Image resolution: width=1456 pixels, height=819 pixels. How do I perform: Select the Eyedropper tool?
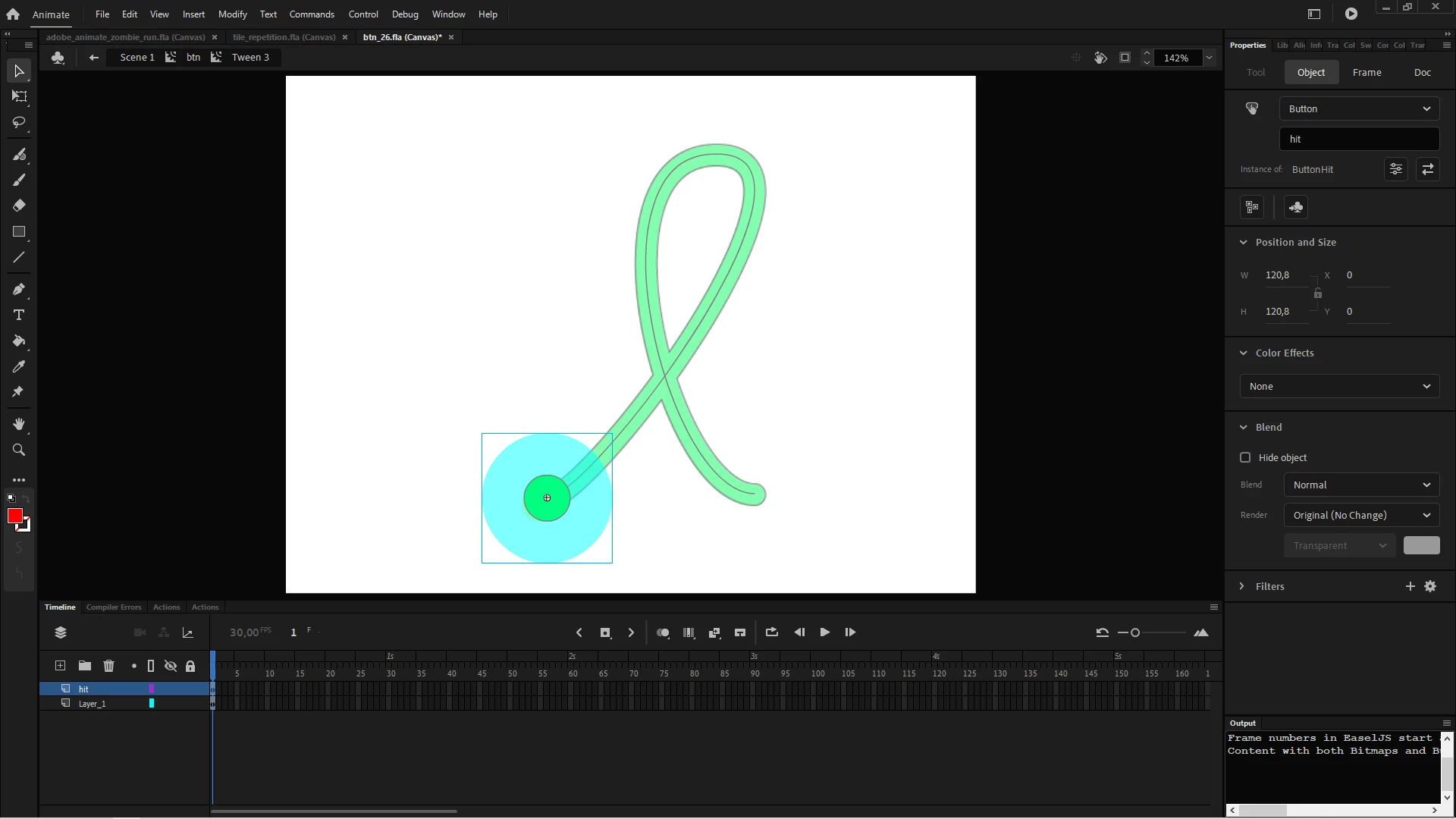tap(19, 366)
